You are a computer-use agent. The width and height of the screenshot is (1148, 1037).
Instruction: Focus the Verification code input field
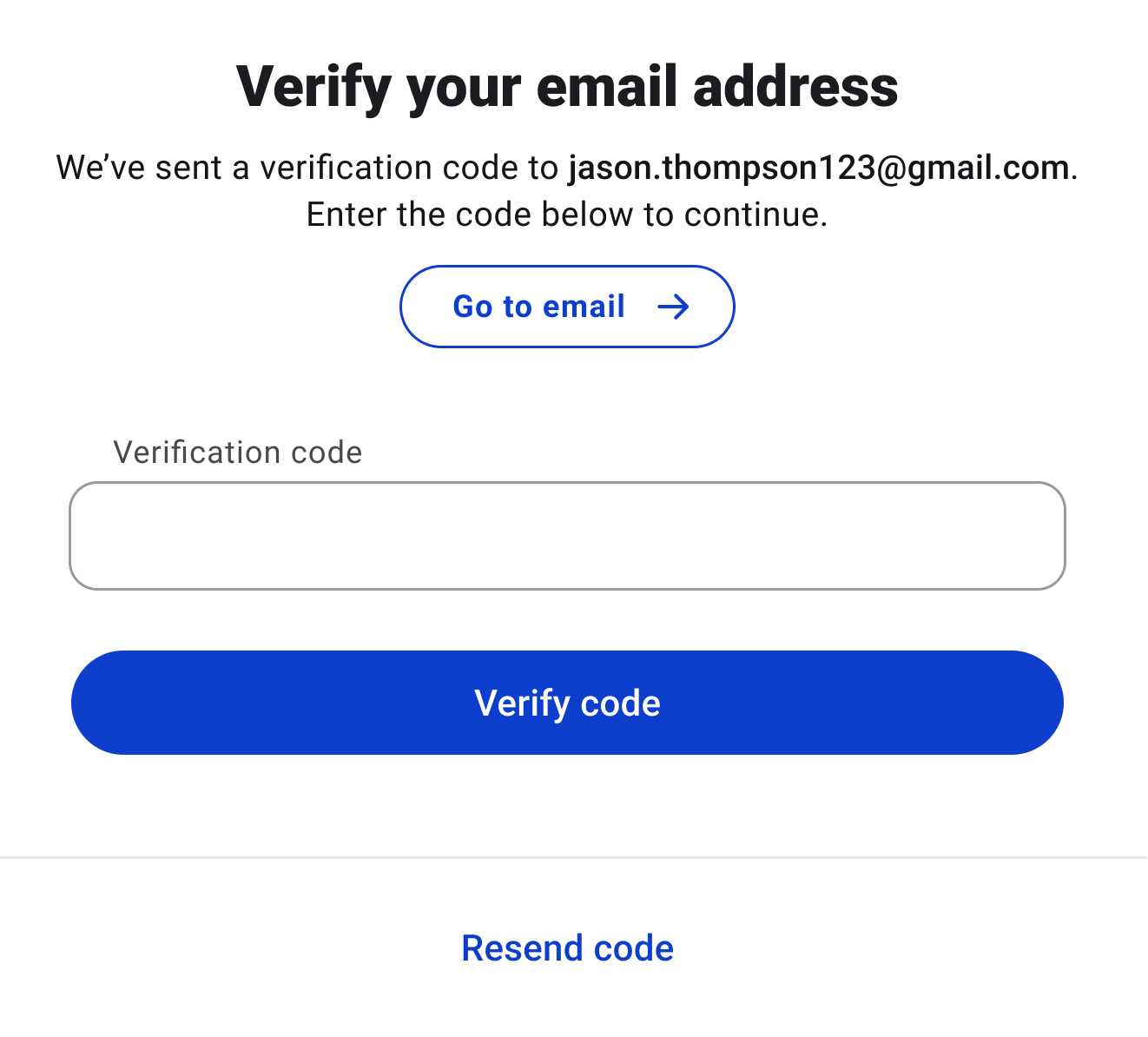pyautogui.click(x=567, y=536)
